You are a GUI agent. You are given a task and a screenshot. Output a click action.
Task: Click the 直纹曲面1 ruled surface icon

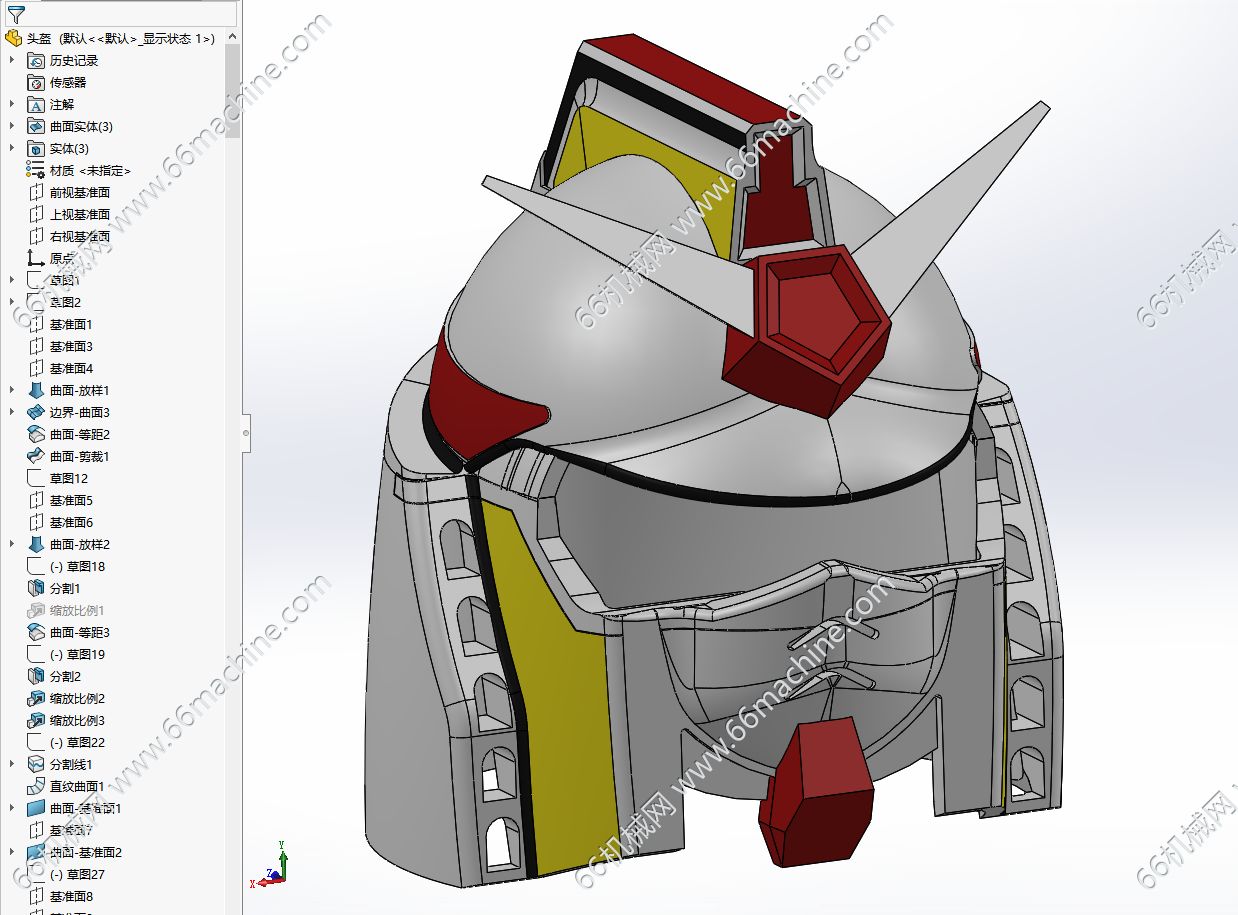click(36, 786)
